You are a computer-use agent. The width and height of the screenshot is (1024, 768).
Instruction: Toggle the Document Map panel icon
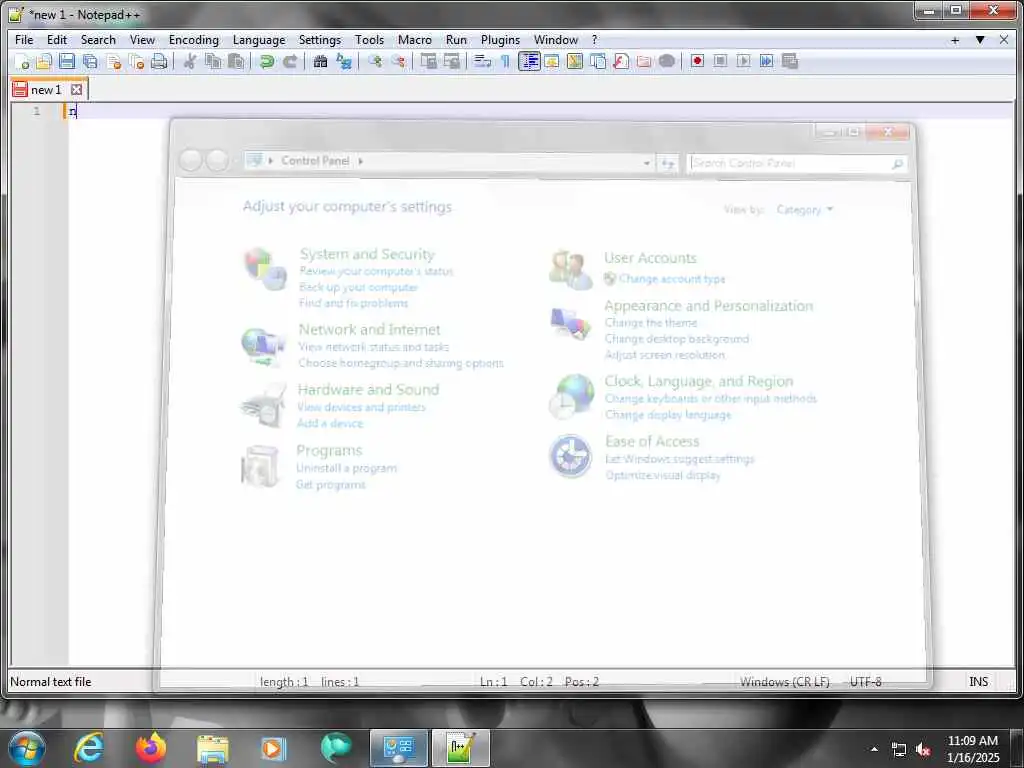click(x=575, y=61)
